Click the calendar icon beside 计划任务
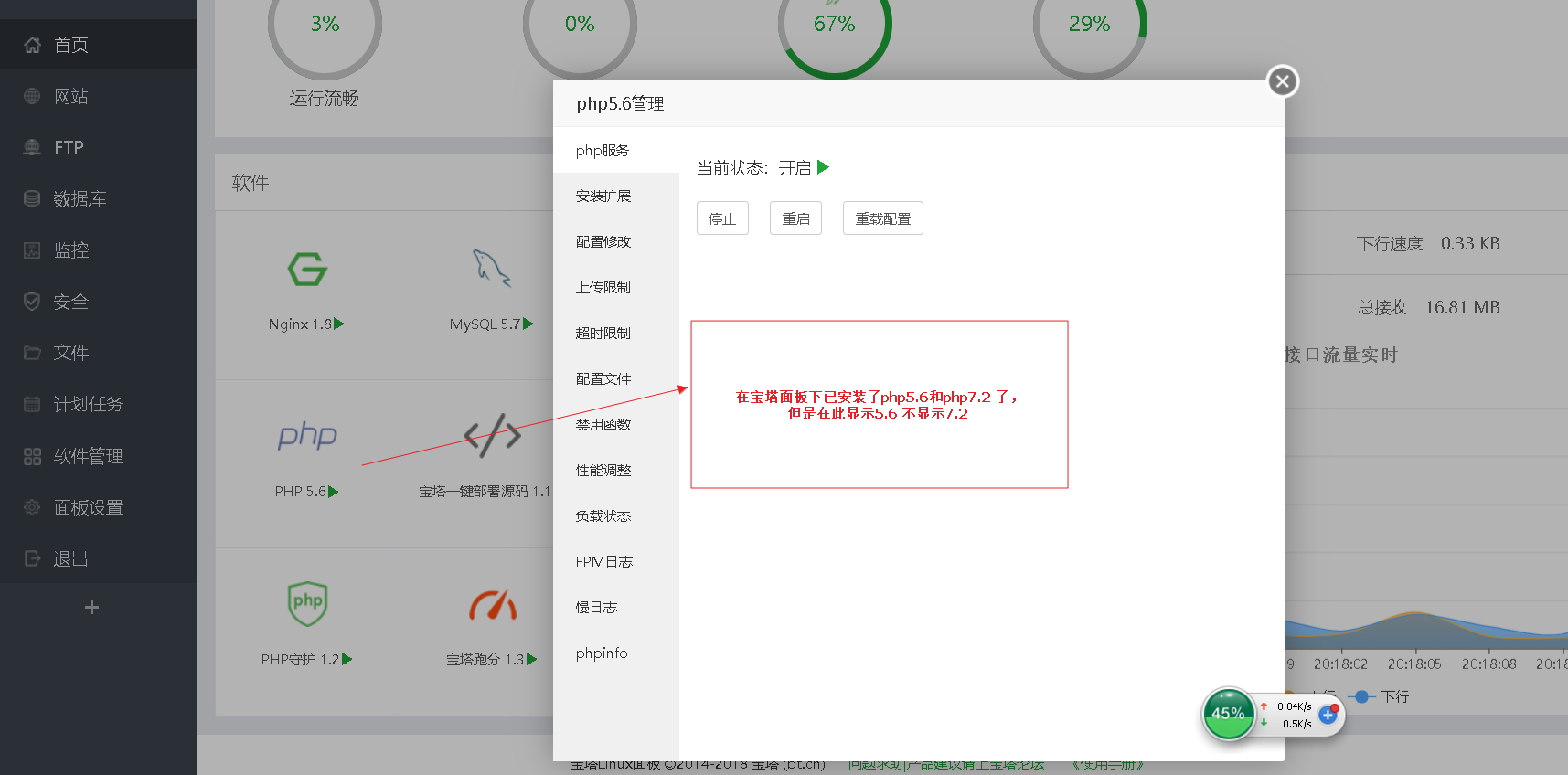This screenshot has width=1568, height=775. (x=33, y=404)
